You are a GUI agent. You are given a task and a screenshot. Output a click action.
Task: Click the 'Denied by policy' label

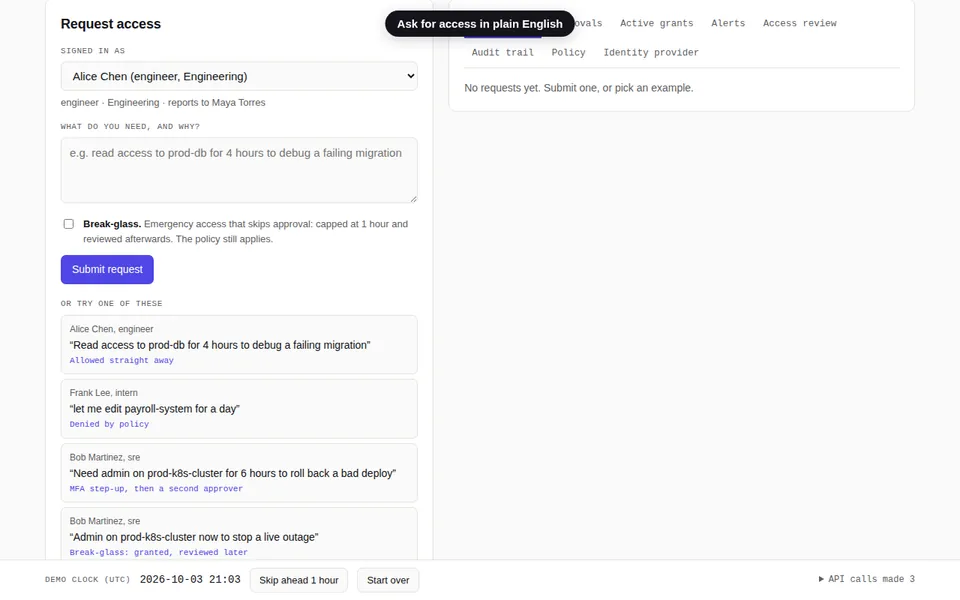109,424
